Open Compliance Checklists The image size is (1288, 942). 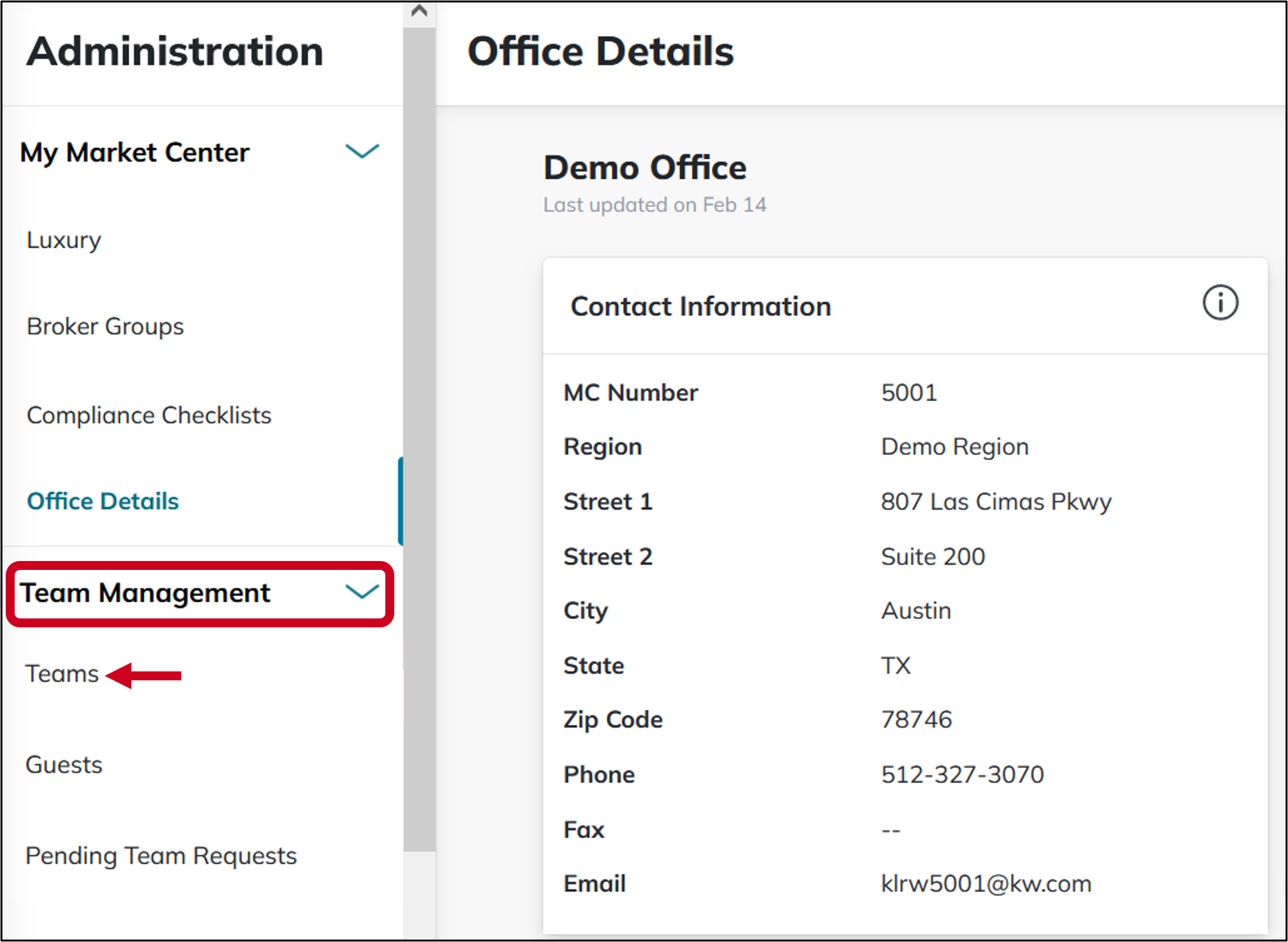click(x=149, y=415)
